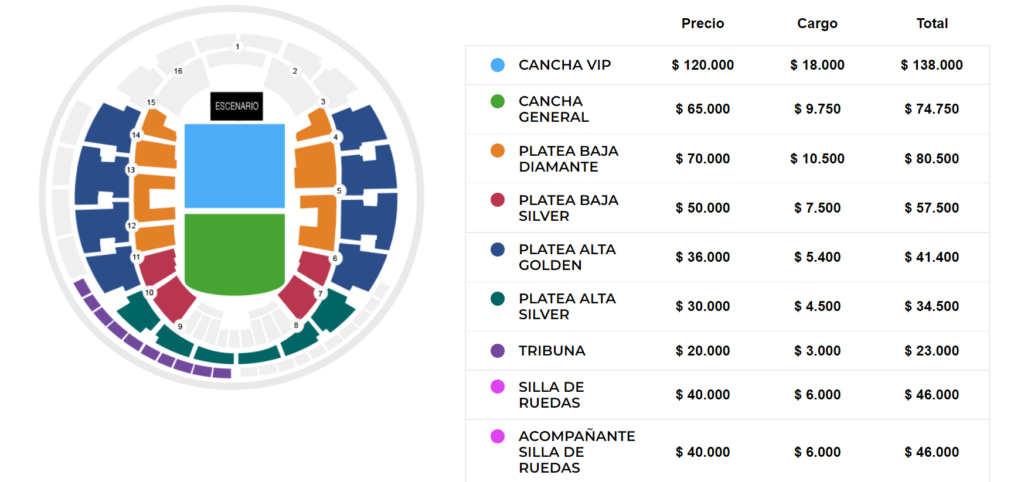Click the dark blue PLATEA ALTA GOLDEN dot
The height and width of the screenshot is (482, 1024).
pos(498,250)
